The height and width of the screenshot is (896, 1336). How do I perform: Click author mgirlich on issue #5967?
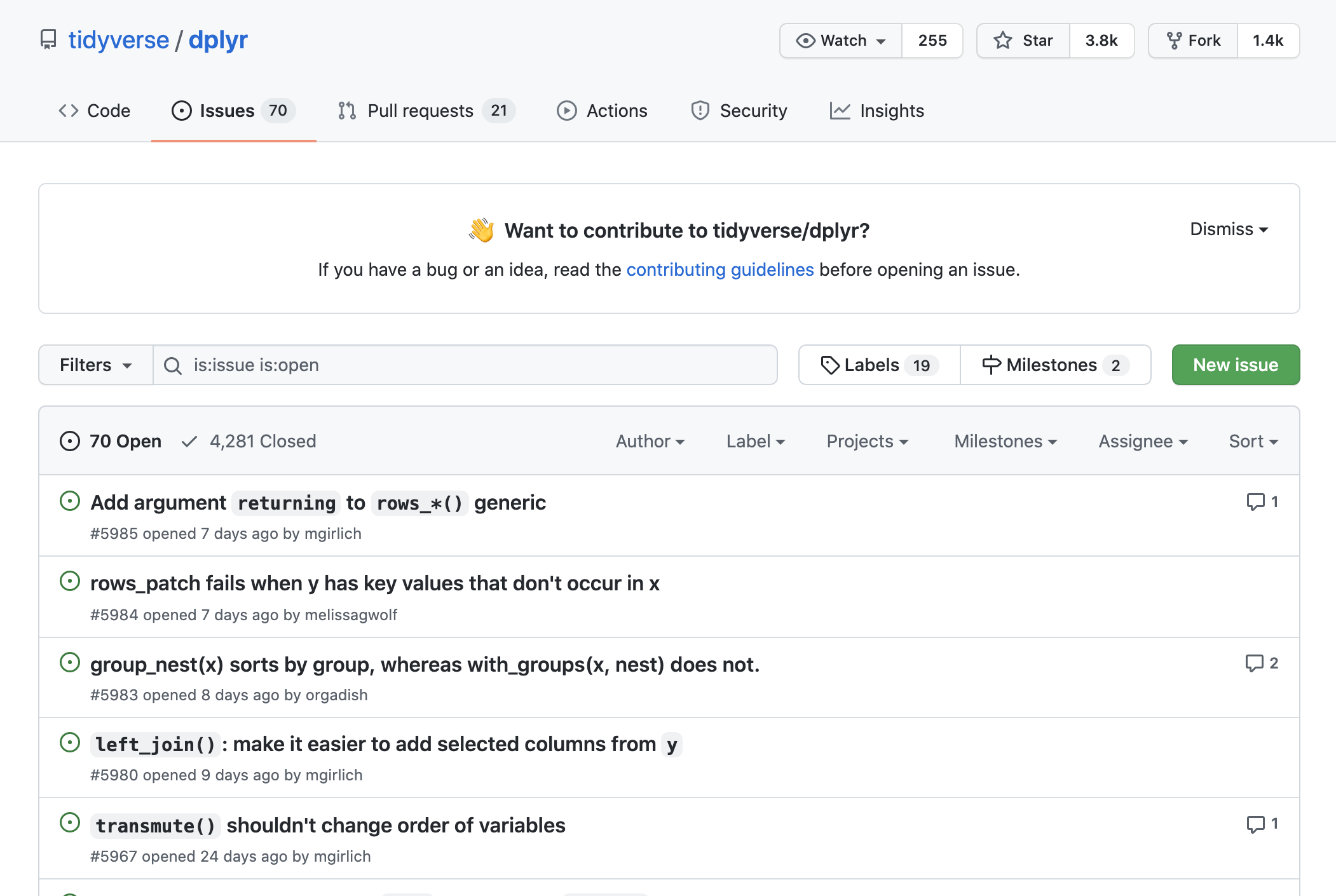click(342, 857)
